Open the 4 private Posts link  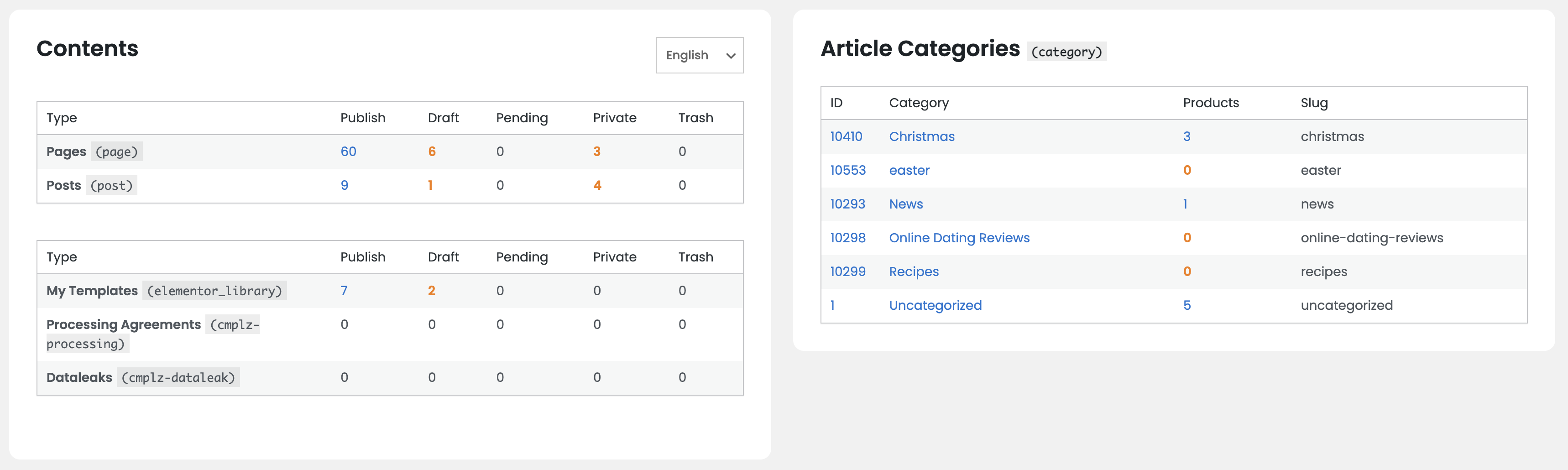coord(597,186)
